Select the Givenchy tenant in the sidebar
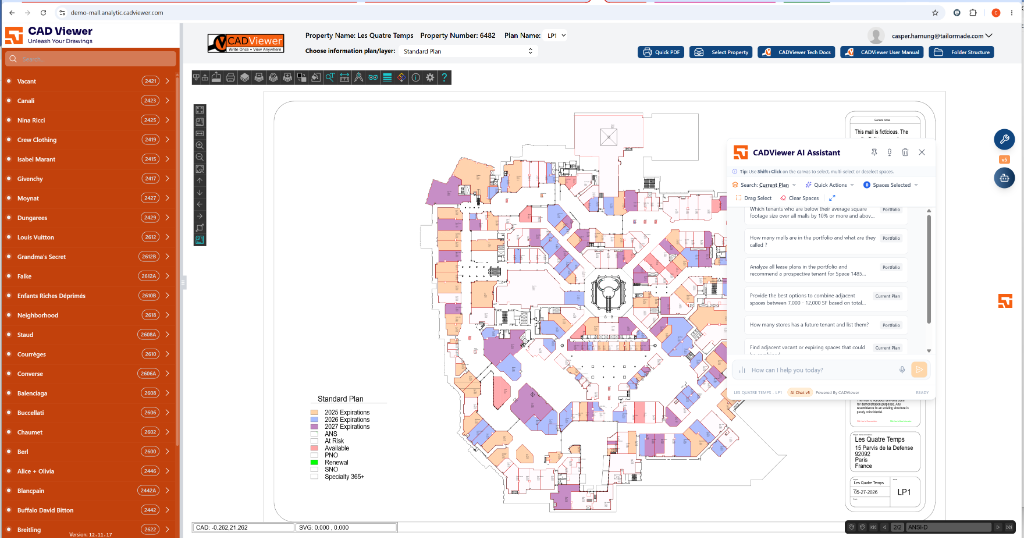 click(x=89, y=178)
